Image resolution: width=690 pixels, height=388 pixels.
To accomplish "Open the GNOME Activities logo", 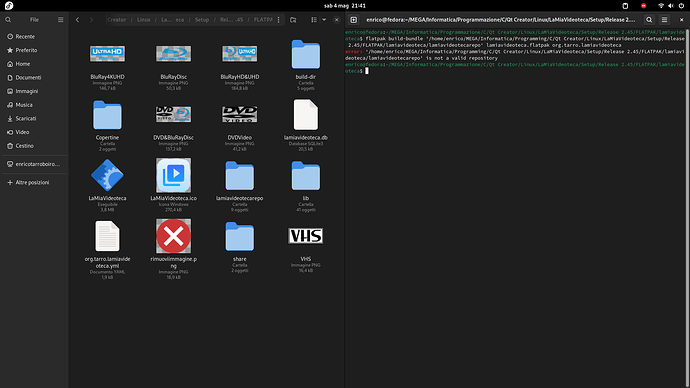I will coord(9,6).
